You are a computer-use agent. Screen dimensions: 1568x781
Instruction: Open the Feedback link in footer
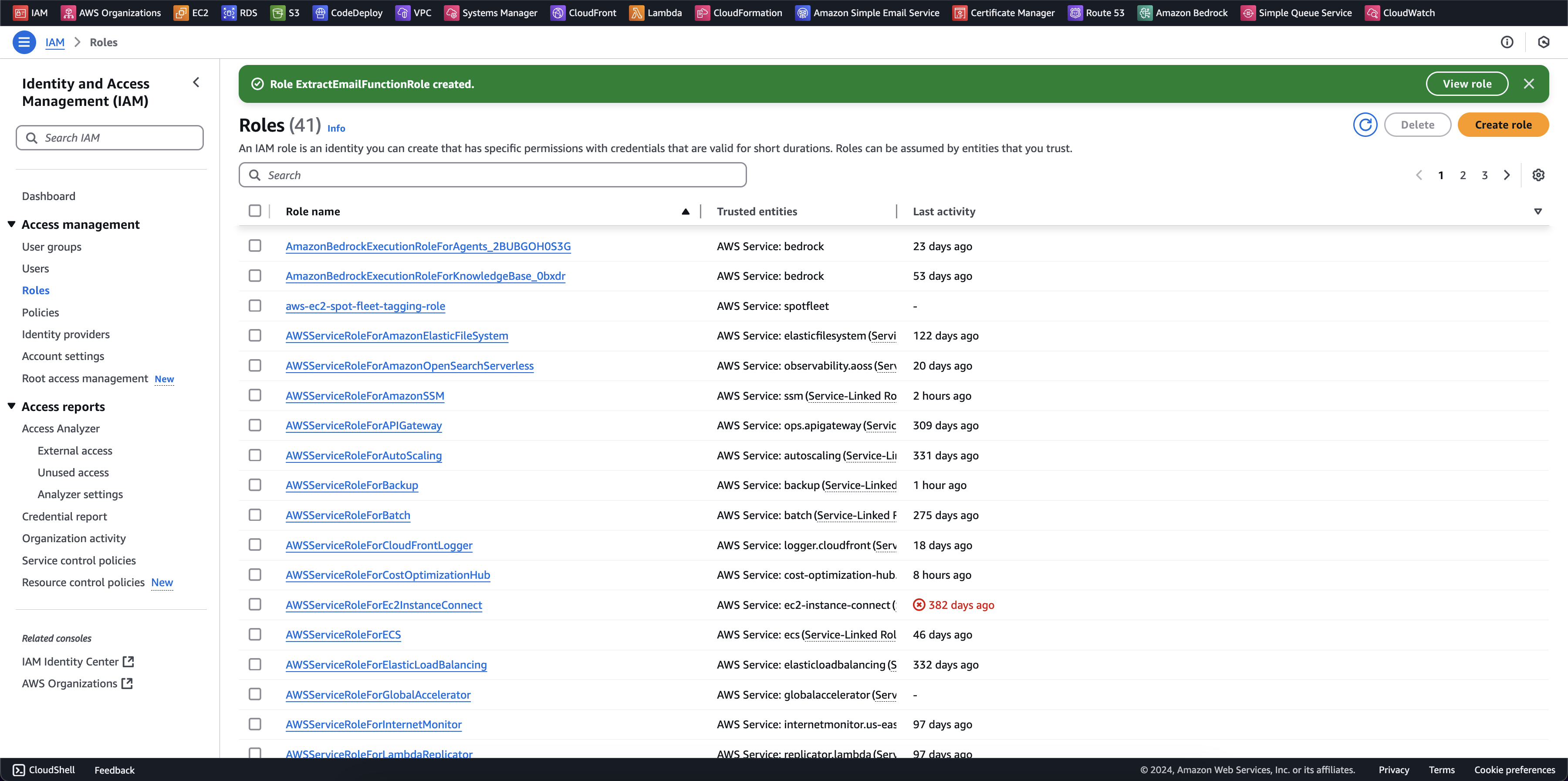(115, 770)
